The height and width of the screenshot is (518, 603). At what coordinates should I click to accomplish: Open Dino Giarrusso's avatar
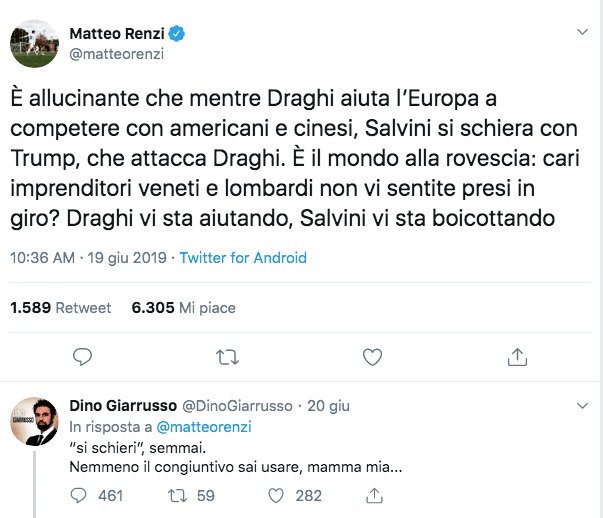tap(33, 421)
